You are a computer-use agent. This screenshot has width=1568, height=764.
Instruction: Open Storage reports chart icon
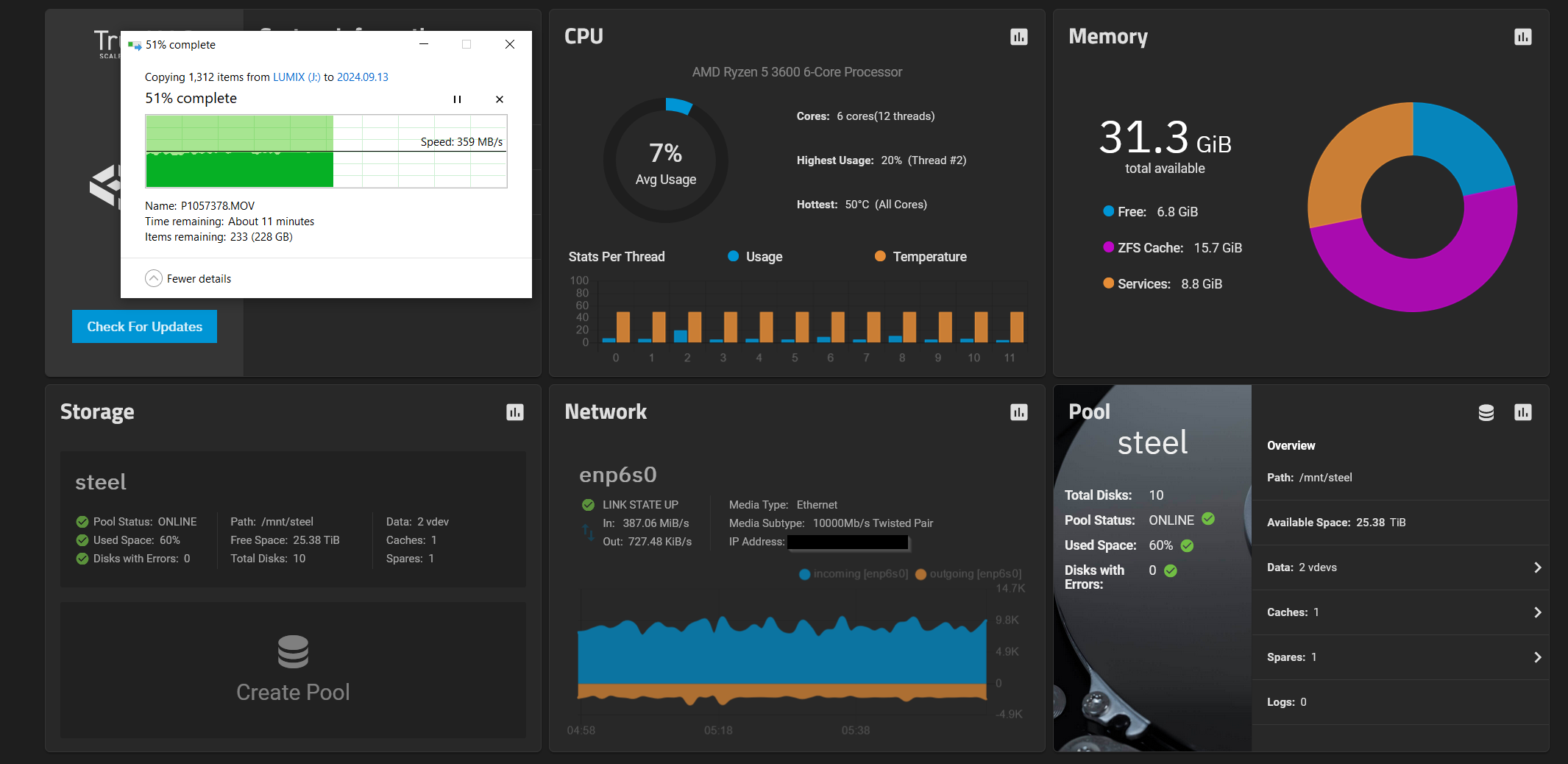click(x=514, y=412)
